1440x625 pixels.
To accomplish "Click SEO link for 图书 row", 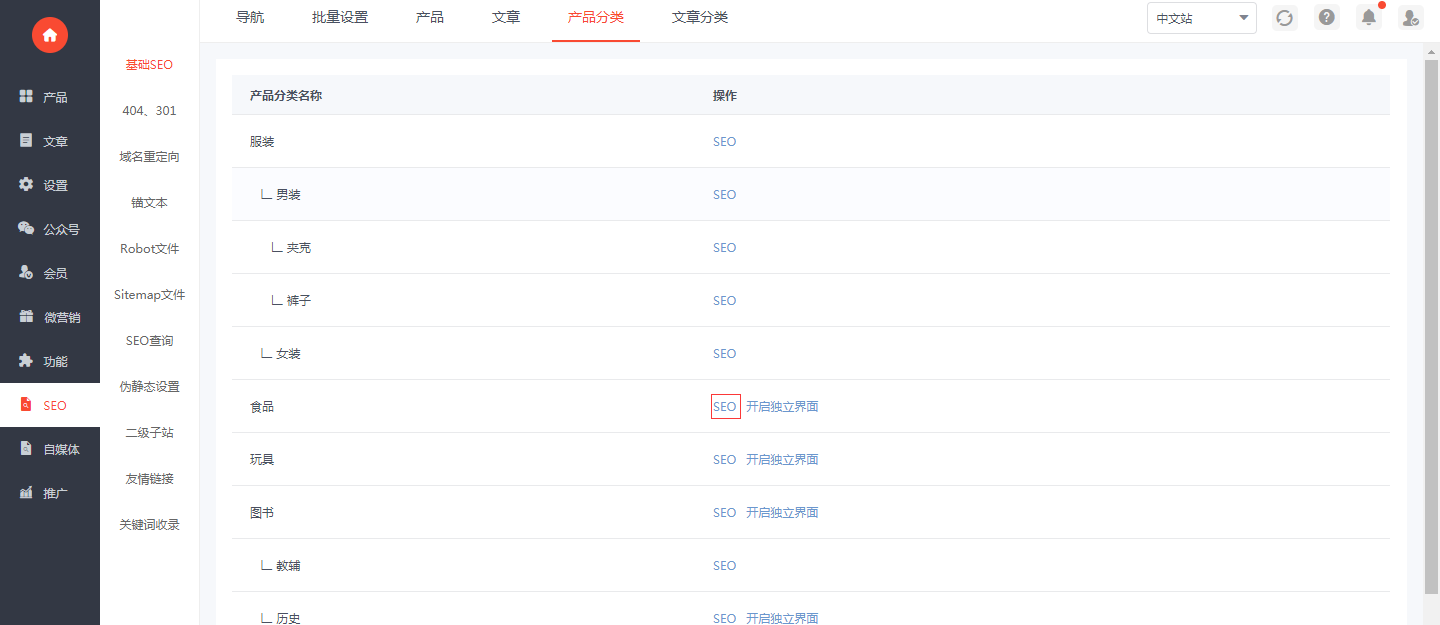I will pyautogui.click(x=724, y=513).
